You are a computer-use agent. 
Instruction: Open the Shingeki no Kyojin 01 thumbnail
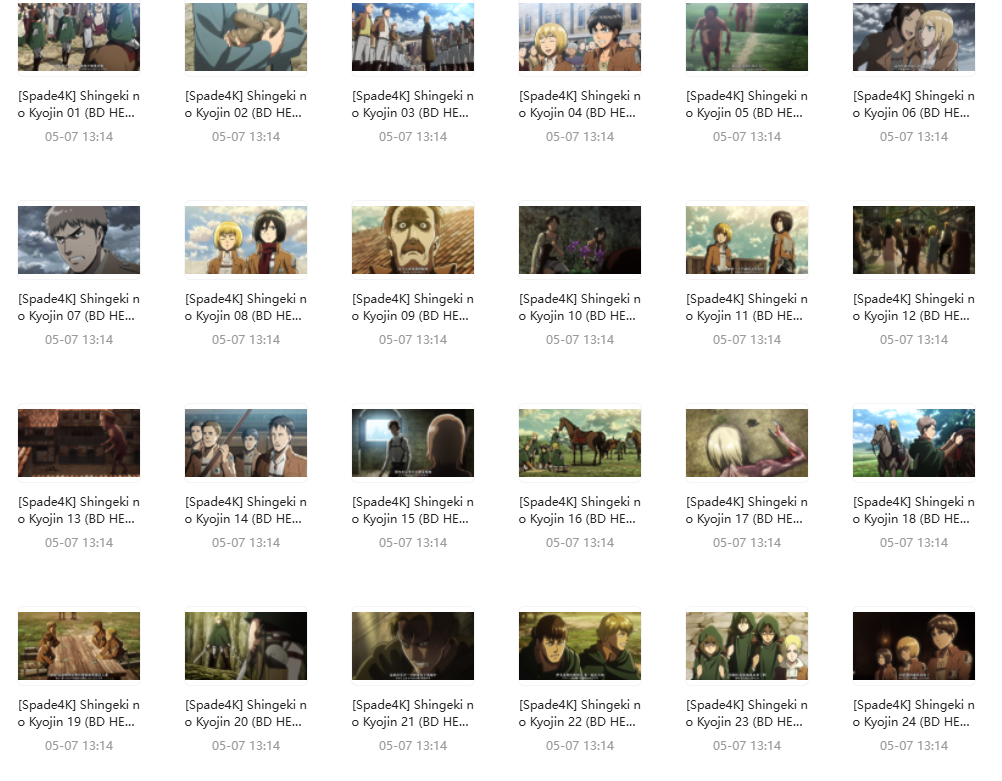click(79, 37)
